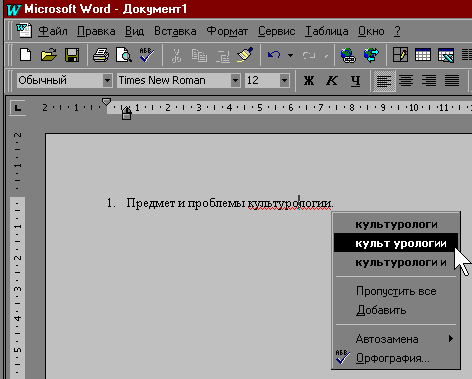Open the Вид menu
The width and height of the screenshot is (472, 379).
click(x=134, y=31)
